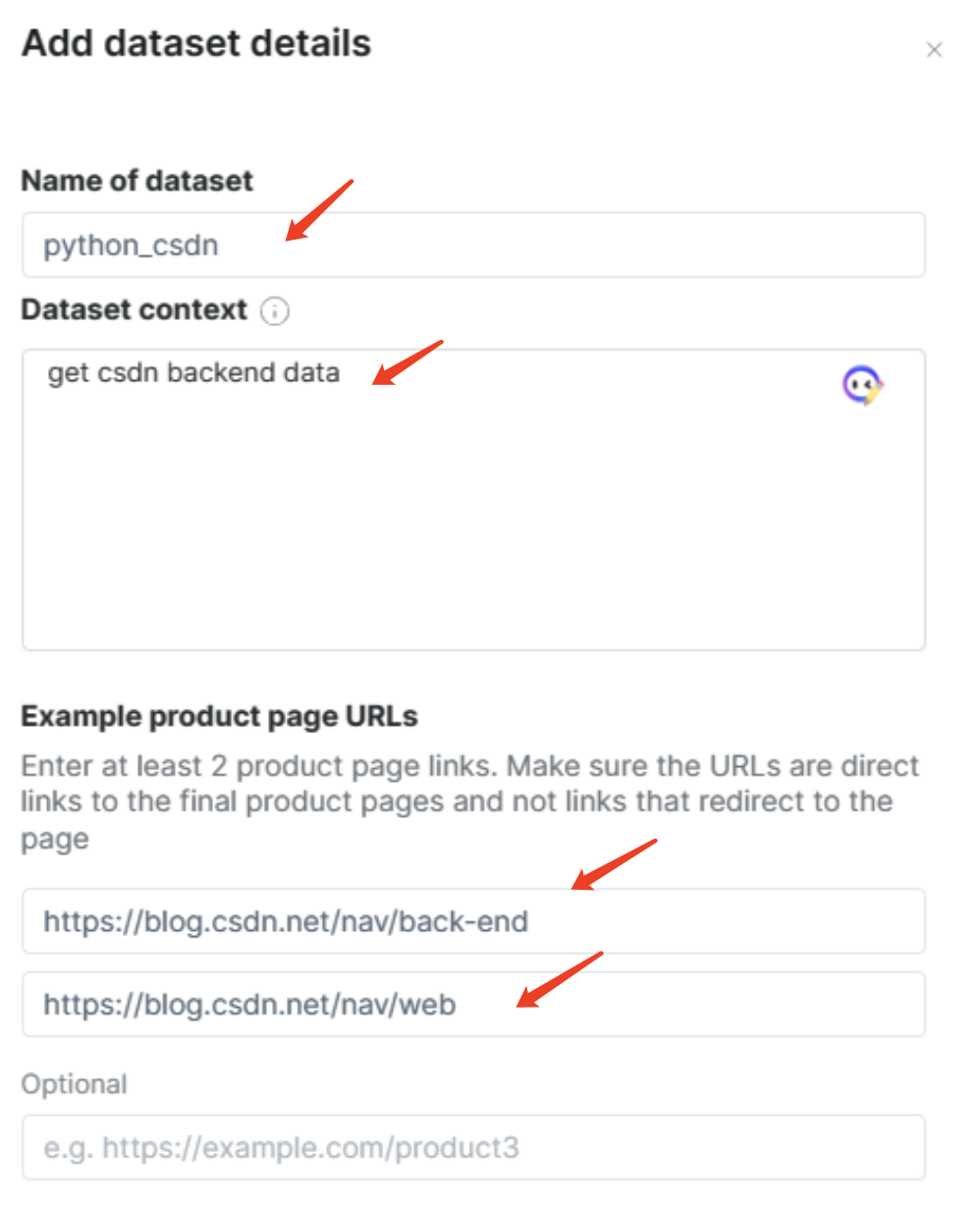
Task: Click the 'Add dataset details' title
Action: 196,43
